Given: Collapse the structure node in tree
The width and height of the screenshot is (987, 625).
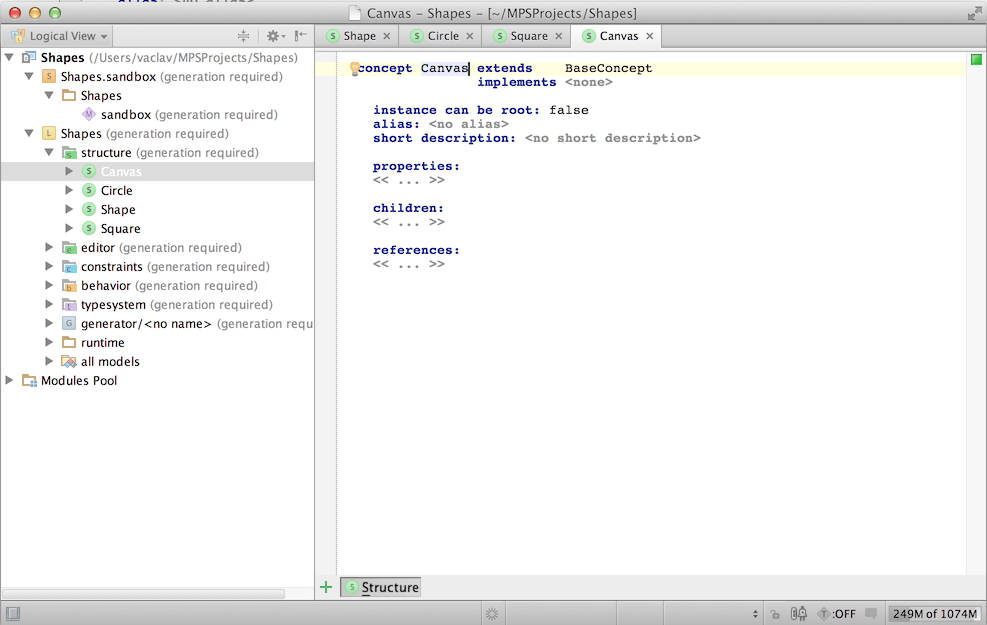Looking at the screenshot, I should point(49,153).
